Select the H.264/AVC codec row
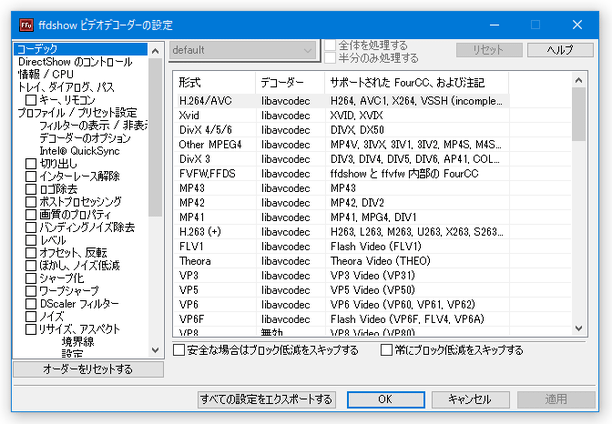Image resolution: width=612 pixels, height=424 pixels. coord(342,101)
